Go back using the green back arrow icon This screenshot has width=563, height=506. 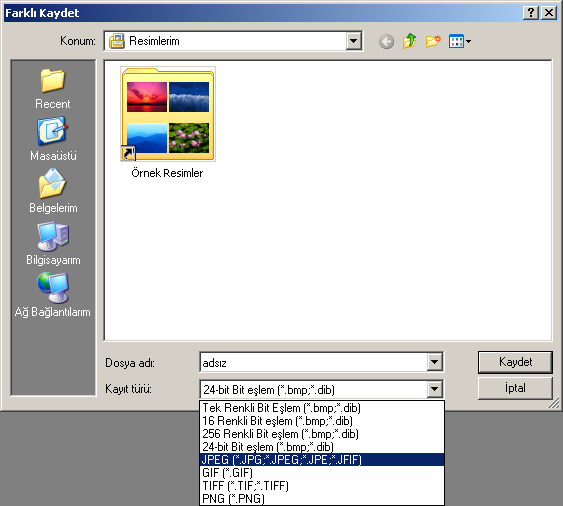click(x=386, y=42)
